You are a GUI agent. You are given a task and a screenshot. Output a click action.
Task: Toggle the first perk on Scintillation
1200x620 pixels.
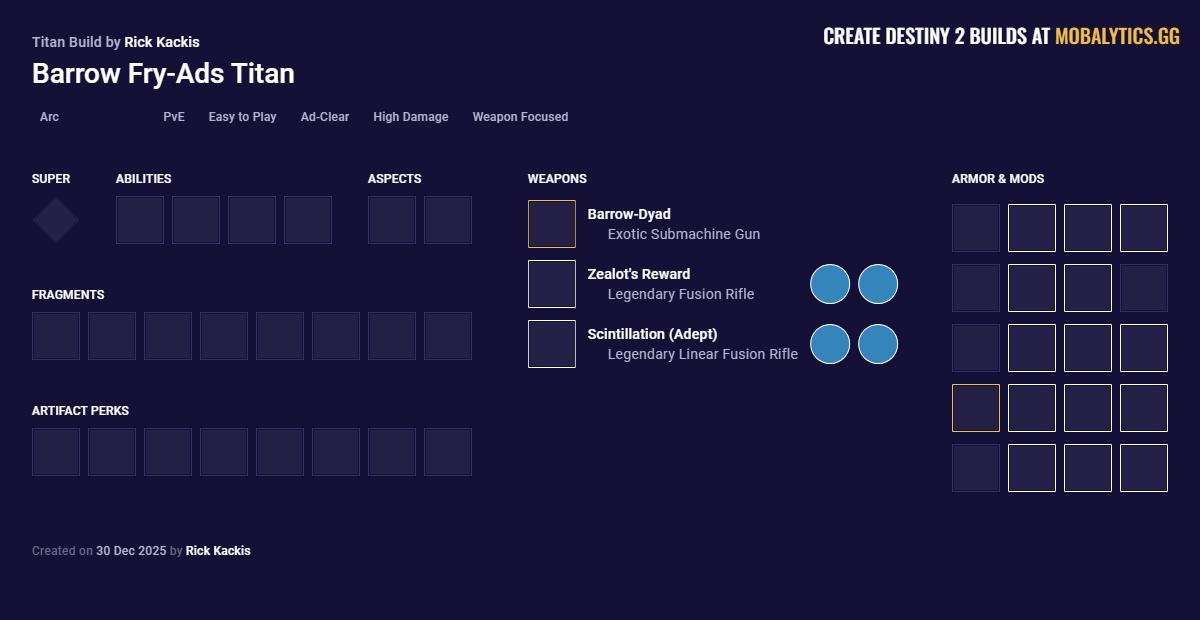point(830,344)
